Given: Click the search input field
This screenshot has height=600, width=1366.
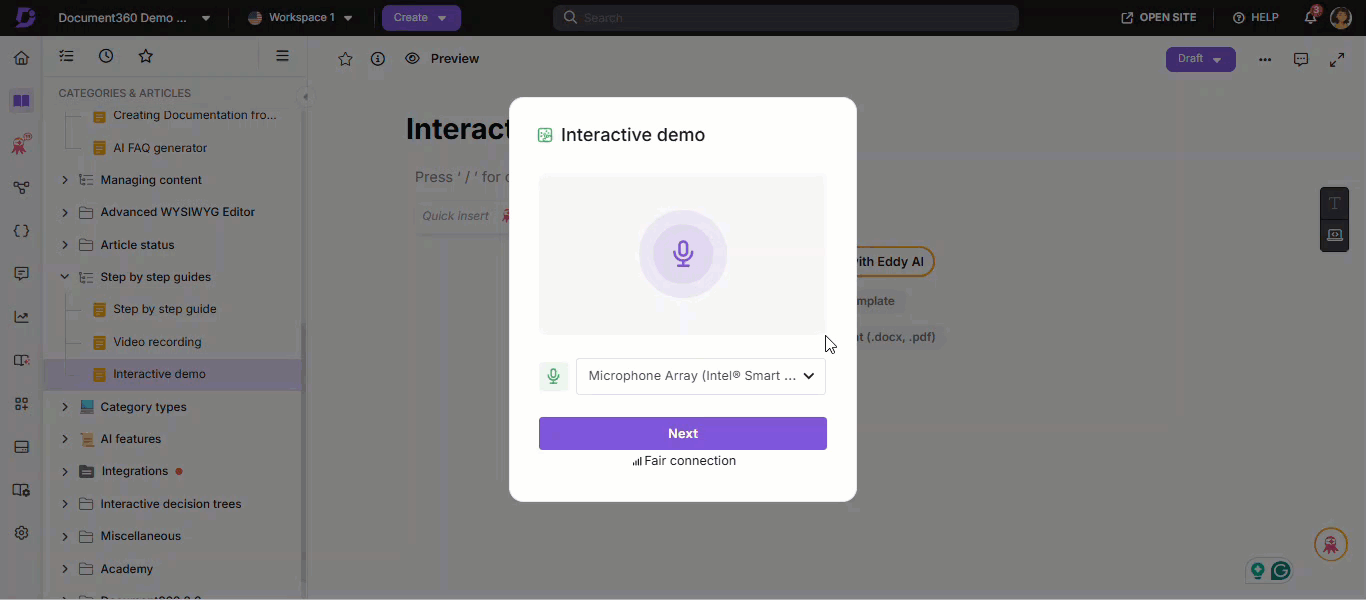Looking at the screenshot, I should (x=785, y=18).
